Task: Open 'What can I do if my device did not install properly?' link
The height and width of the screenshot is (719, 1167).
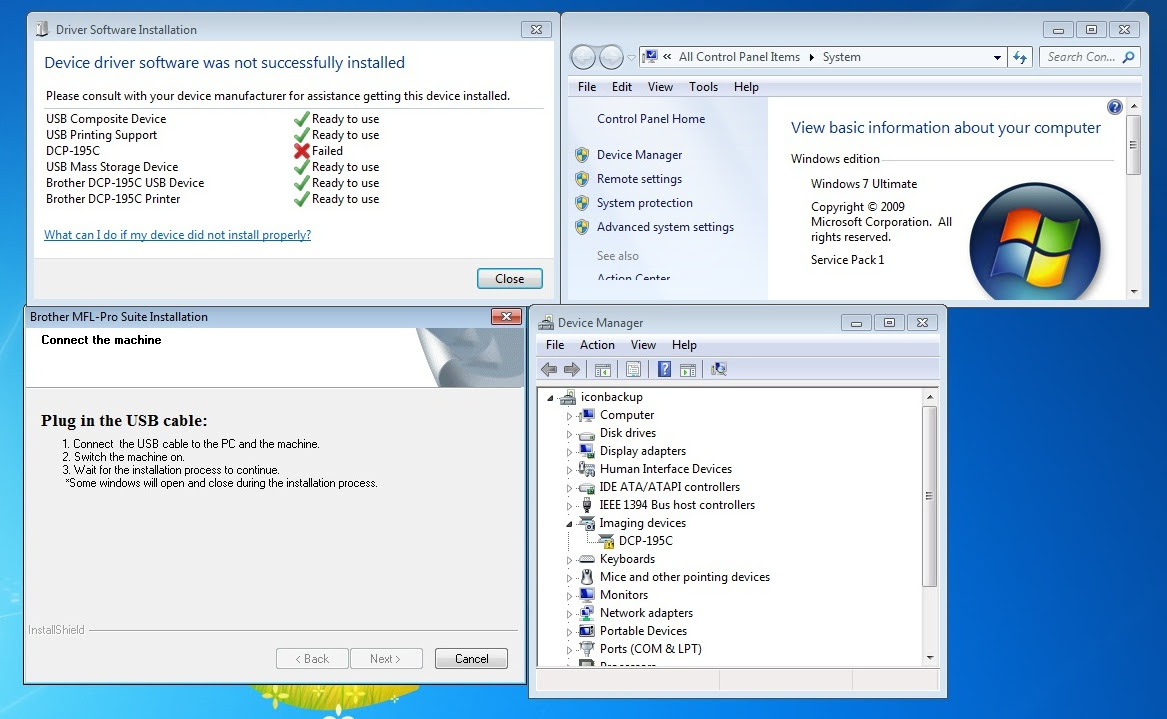Action: point(177,234)
